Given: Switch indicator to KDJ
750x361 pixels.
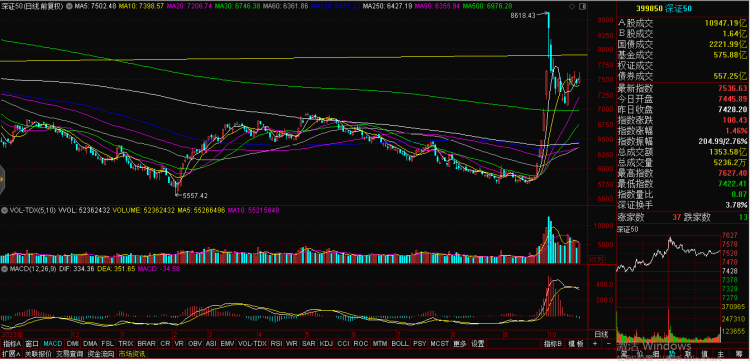Looking at the screenshot, I should point(326,343).
